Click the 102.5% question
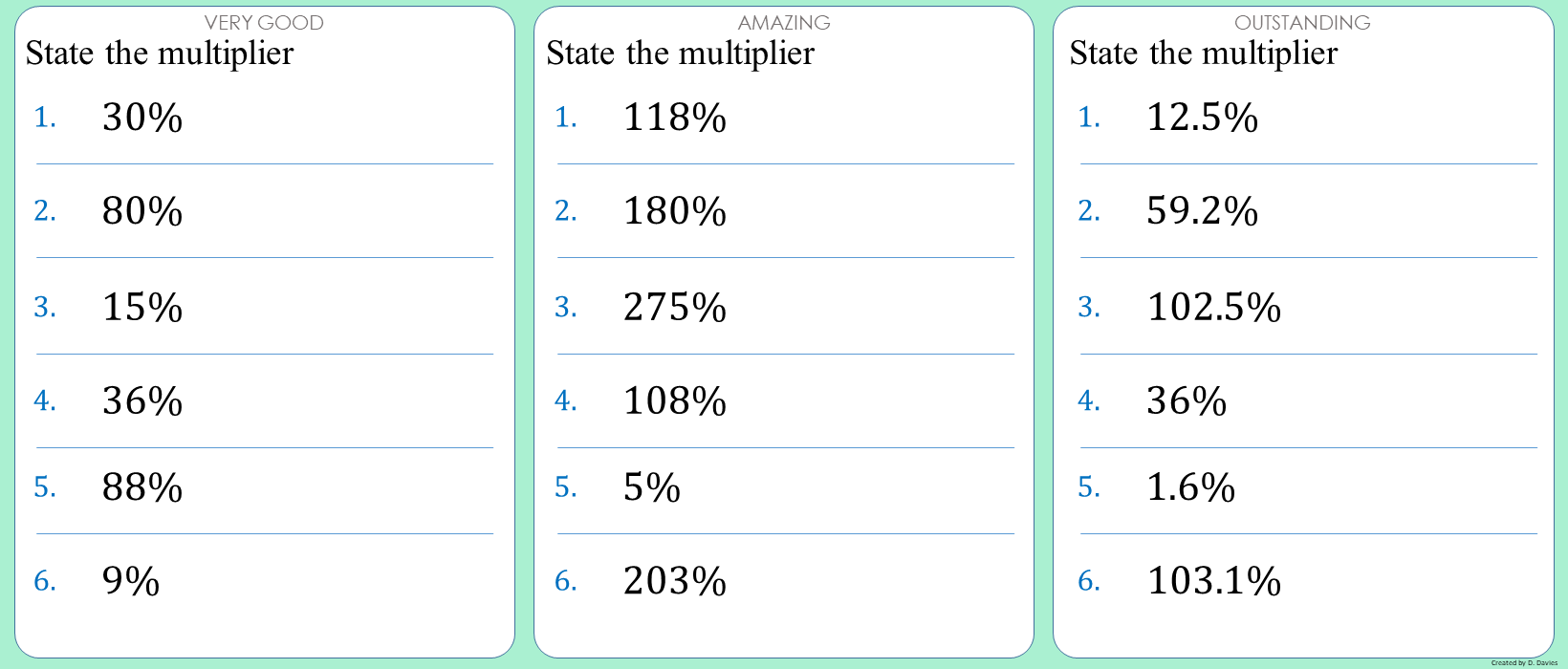Image resolution: width=1568 pixels, height=669 pixels. [x=1214, y=307]
